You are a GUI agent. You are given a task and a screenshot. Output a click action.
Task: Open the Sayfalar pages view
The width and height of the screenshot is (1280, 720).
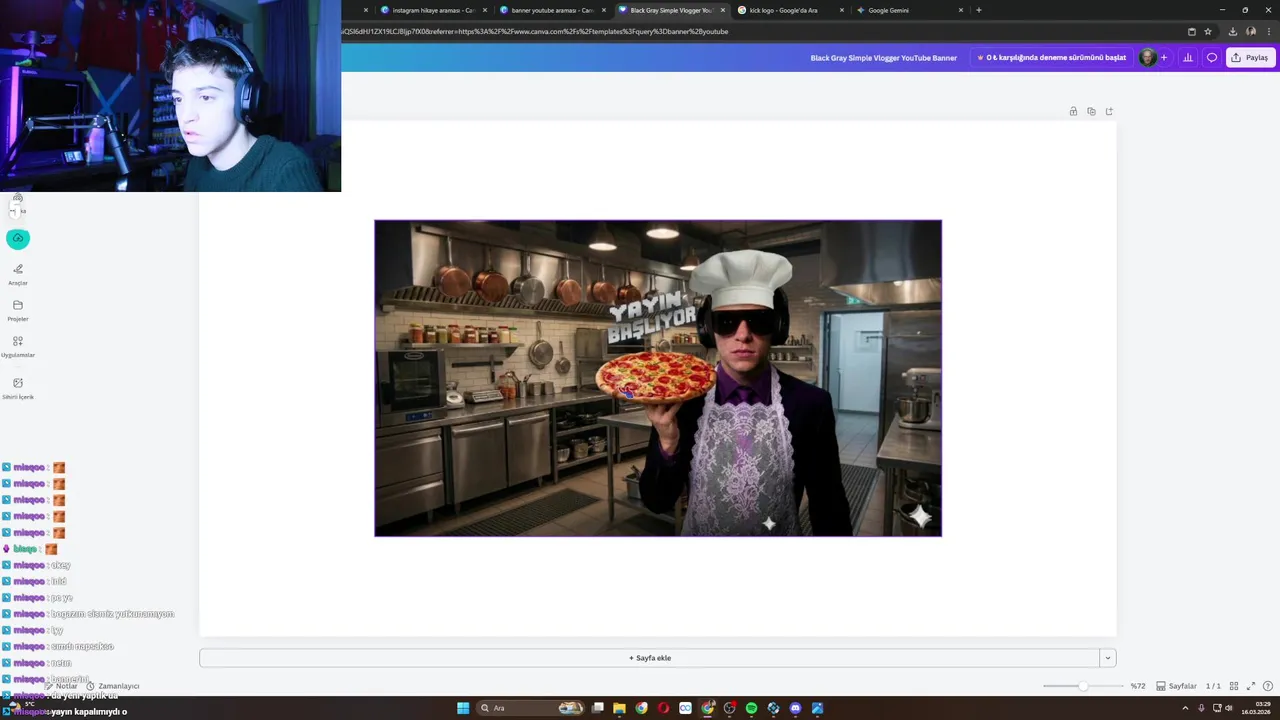1177,686
